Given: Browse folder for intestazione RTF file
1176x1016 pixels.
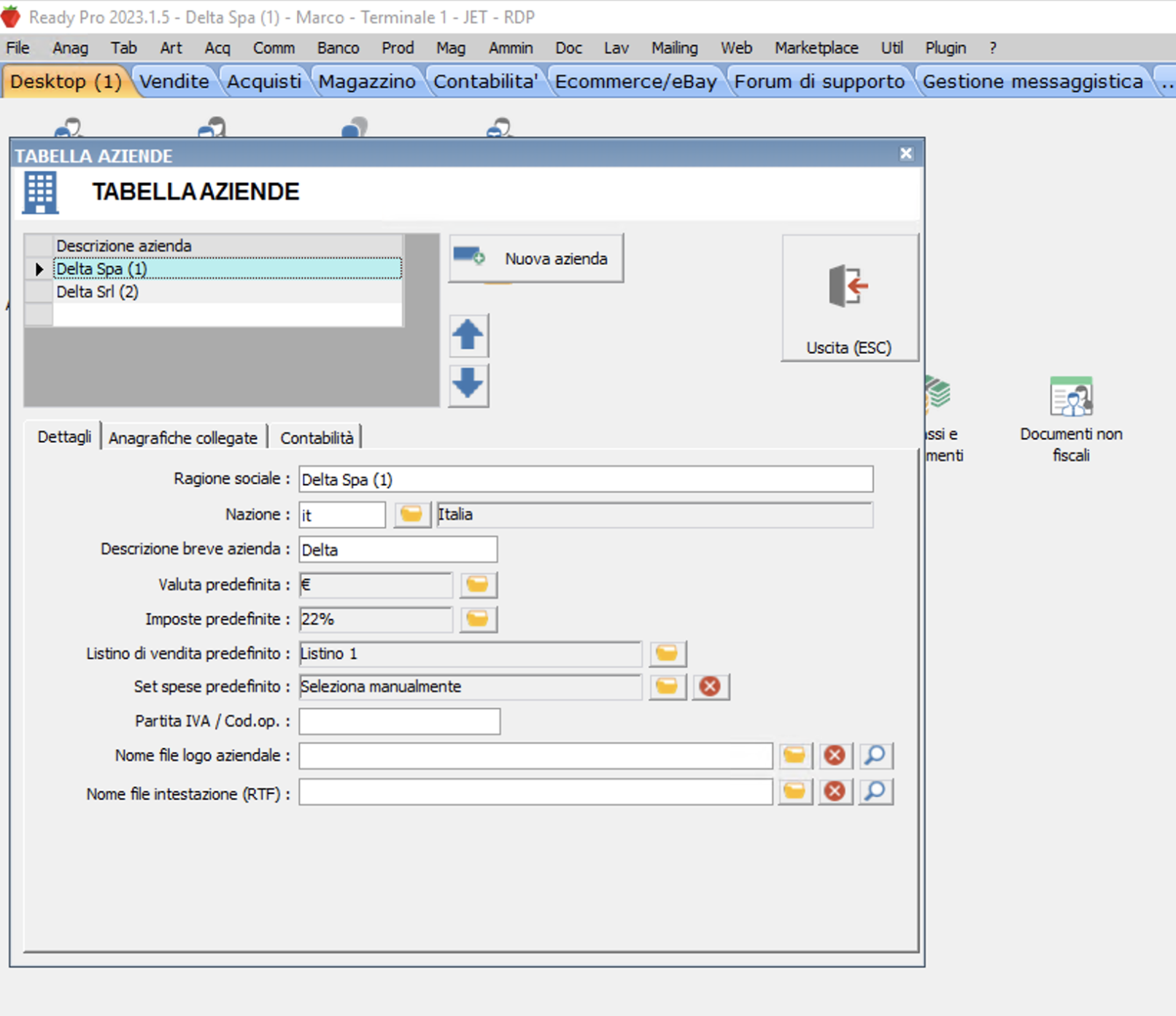Looking at the screenshot, I should (795, 791).
